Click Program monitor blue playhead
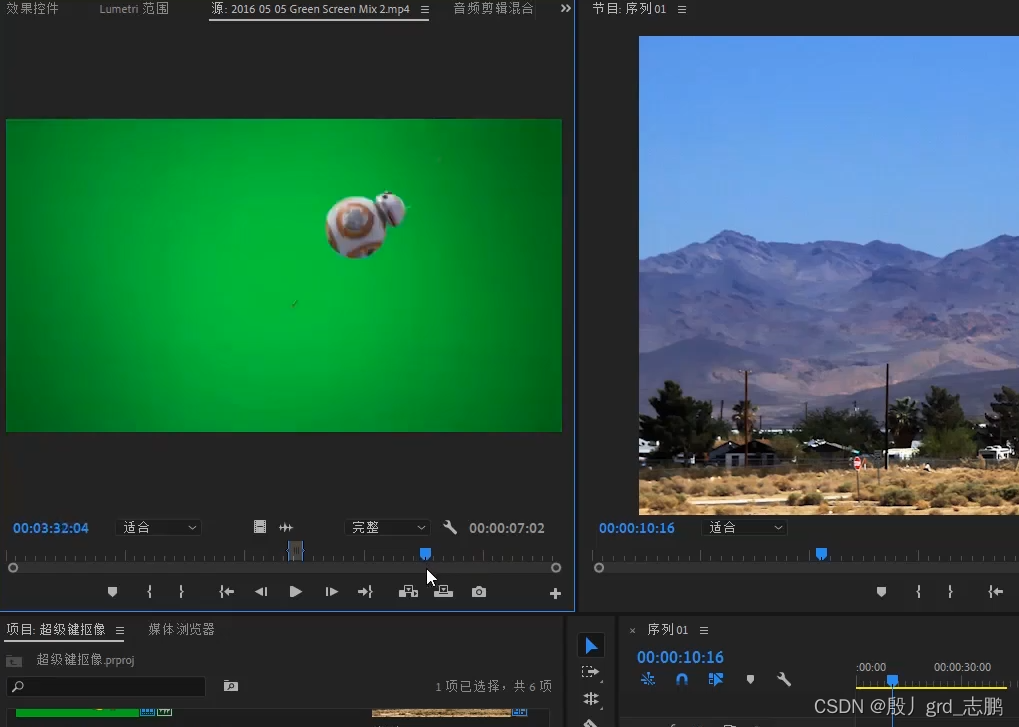 (x=821, y=554)
